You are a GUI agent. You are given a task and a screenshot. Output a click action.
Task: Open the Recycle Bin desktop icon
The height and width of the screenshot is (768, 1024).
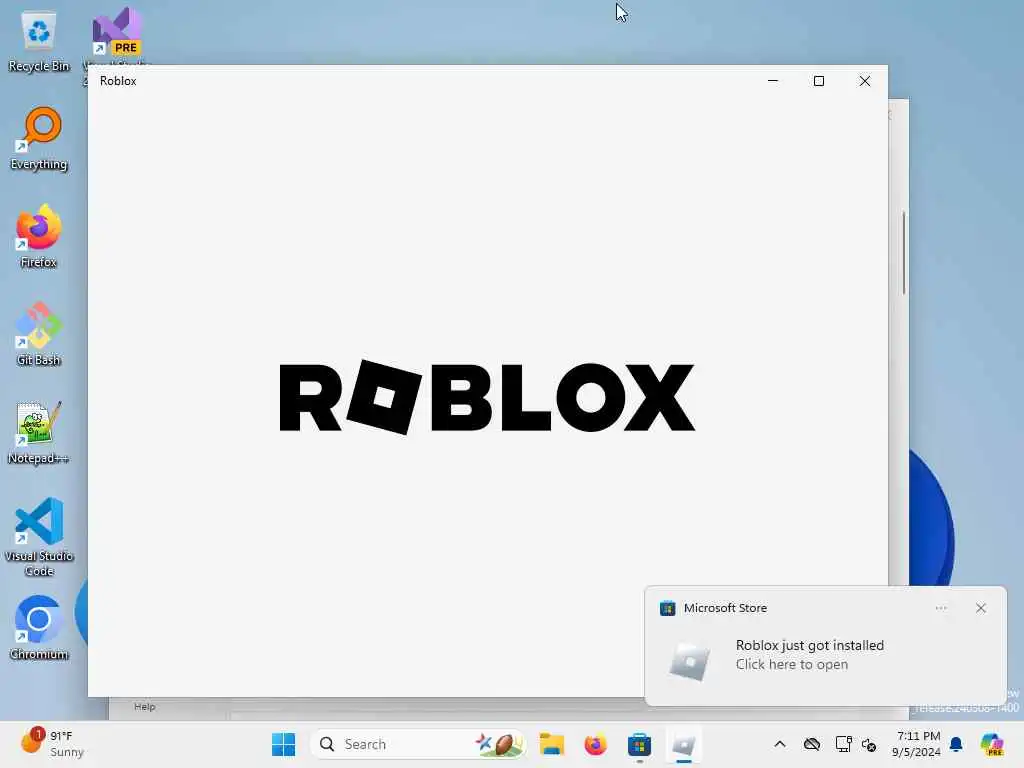pos(39,42)
